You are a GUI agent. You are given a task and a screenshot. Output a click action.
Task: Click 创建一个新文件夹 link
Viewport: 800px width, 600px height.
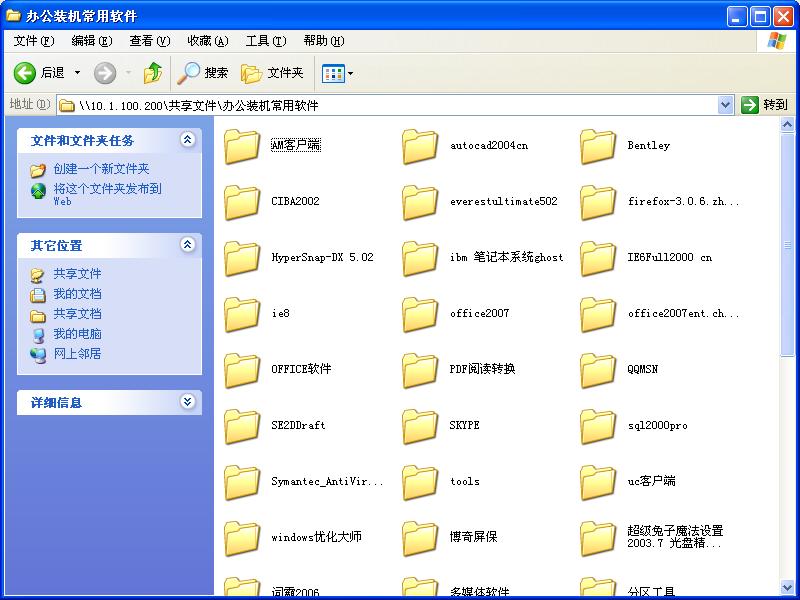click(x=101, y=169)
